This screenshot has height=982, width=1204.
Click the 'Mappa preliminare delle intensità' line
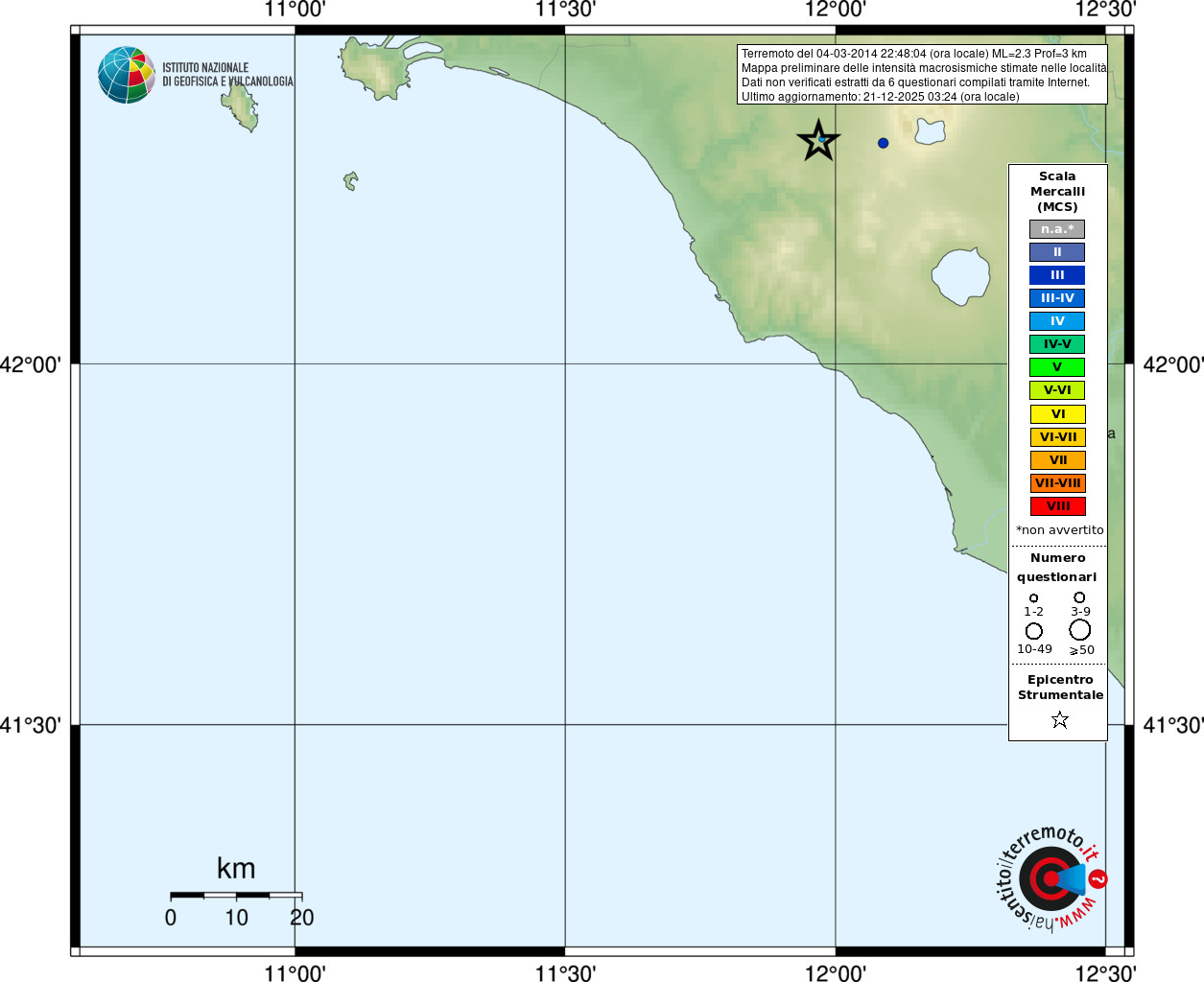tap(924, 68)
